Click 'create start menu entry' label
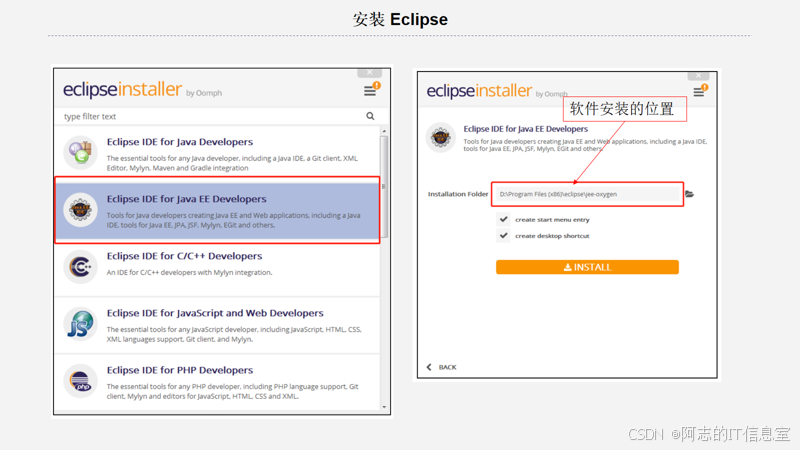Viewport: 800px width, 450px height. click(552, 220)
